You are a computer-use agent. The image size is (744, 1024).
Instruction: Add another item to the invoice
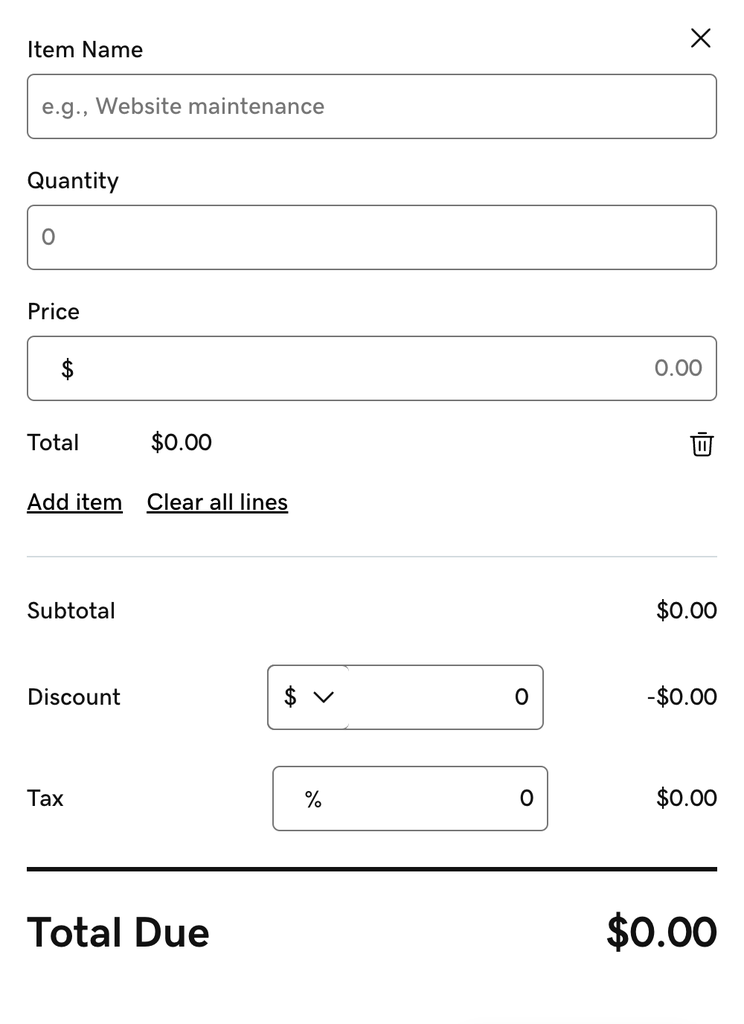coord(75,502)
